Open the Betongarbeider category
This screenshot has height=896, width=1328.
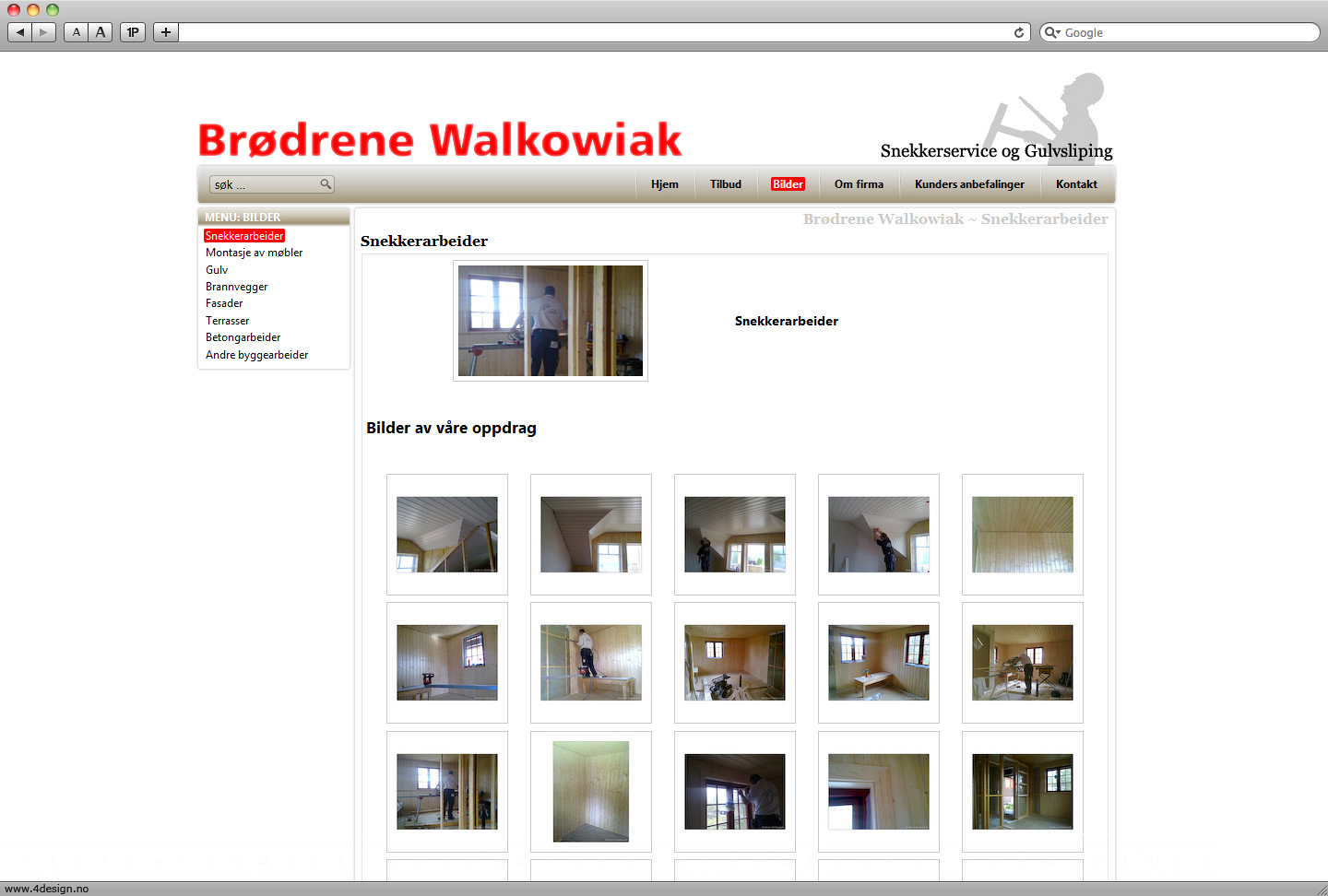[243, 337]
